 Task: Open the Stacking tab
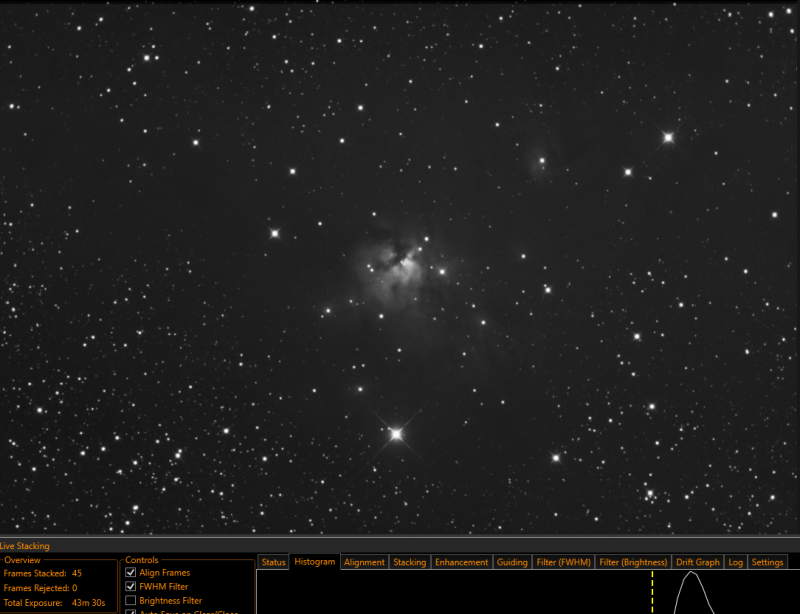click(410, 562)
